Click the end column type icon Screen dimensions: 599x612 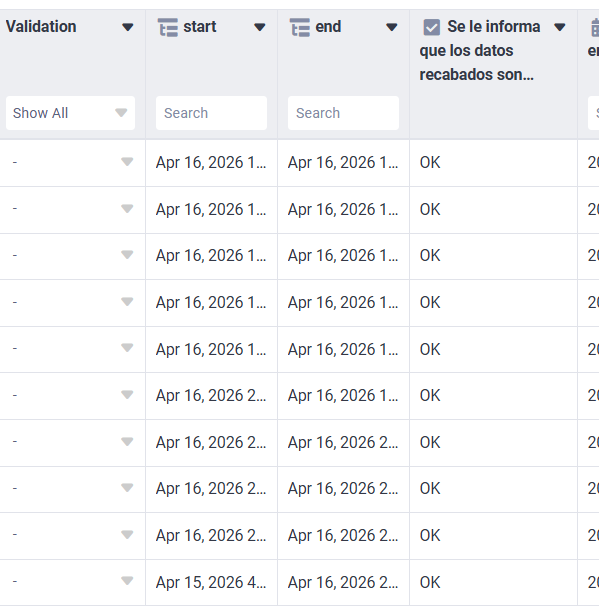[x=300, y=27]
